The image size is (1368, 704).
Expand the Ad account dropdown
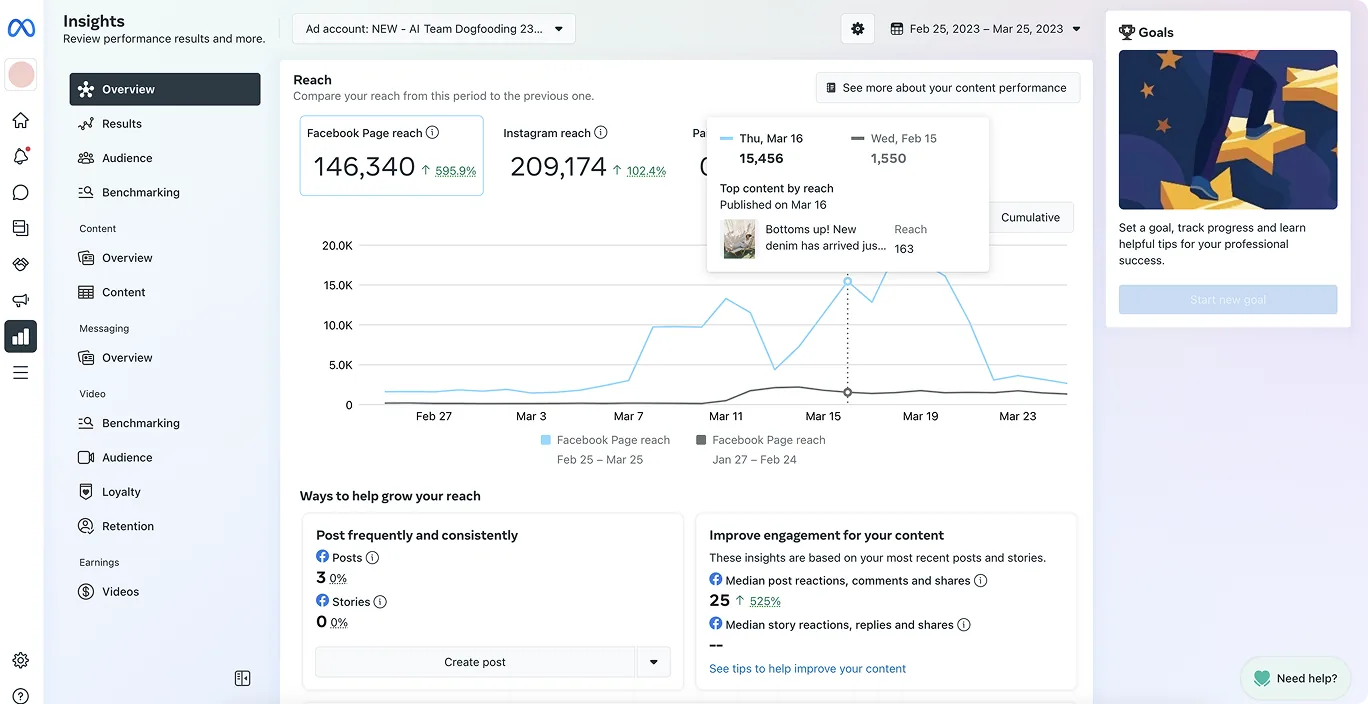434,29
